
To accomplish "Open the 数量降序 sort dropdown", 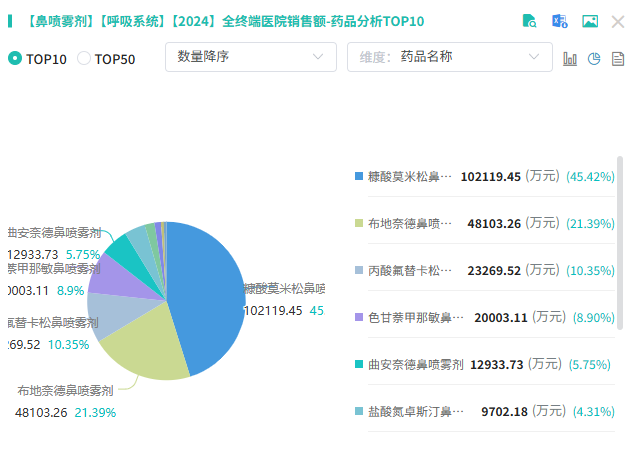I will 250,57.
